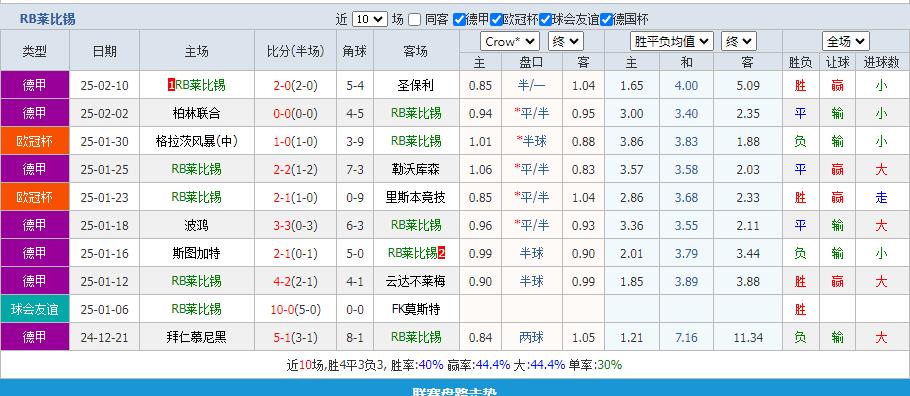Open the 波鸿 team link
Image resolution: width=910 pixels, height=396 pixels.
click(x=197, y=225)
